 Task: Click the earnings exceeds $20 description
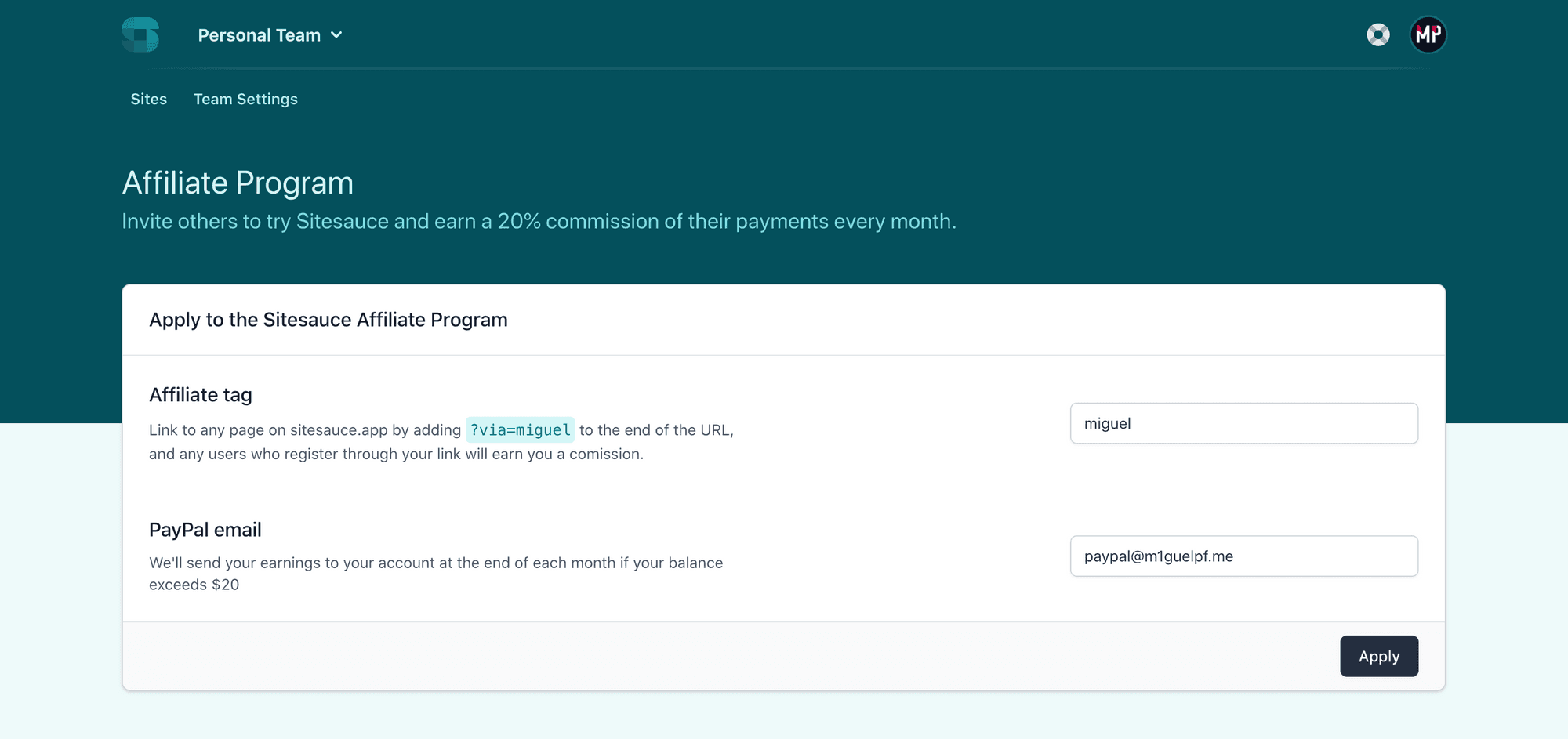pos(436,574)
